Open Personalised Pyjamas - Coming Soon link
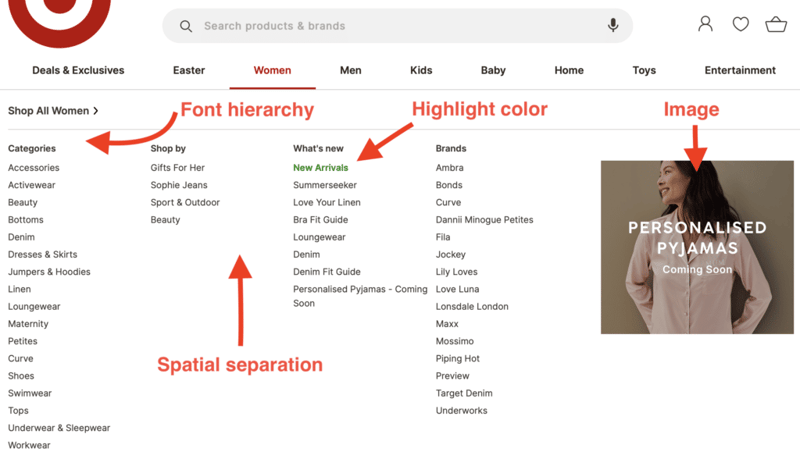 pyautogui.click(x=360, y=296)
